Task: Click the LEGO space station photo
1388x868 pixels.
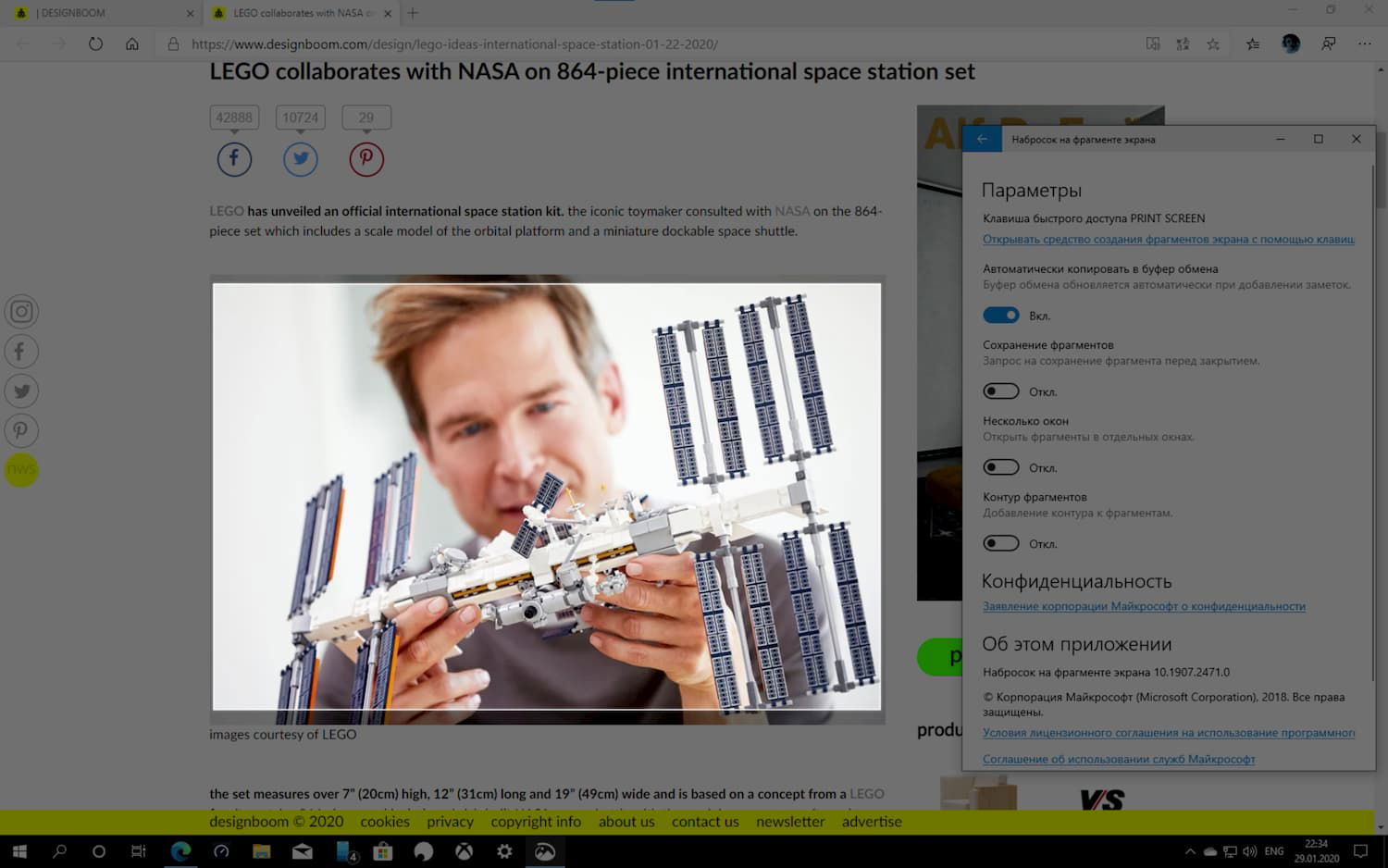Action: pyautogui.click(x=547, y=497)
